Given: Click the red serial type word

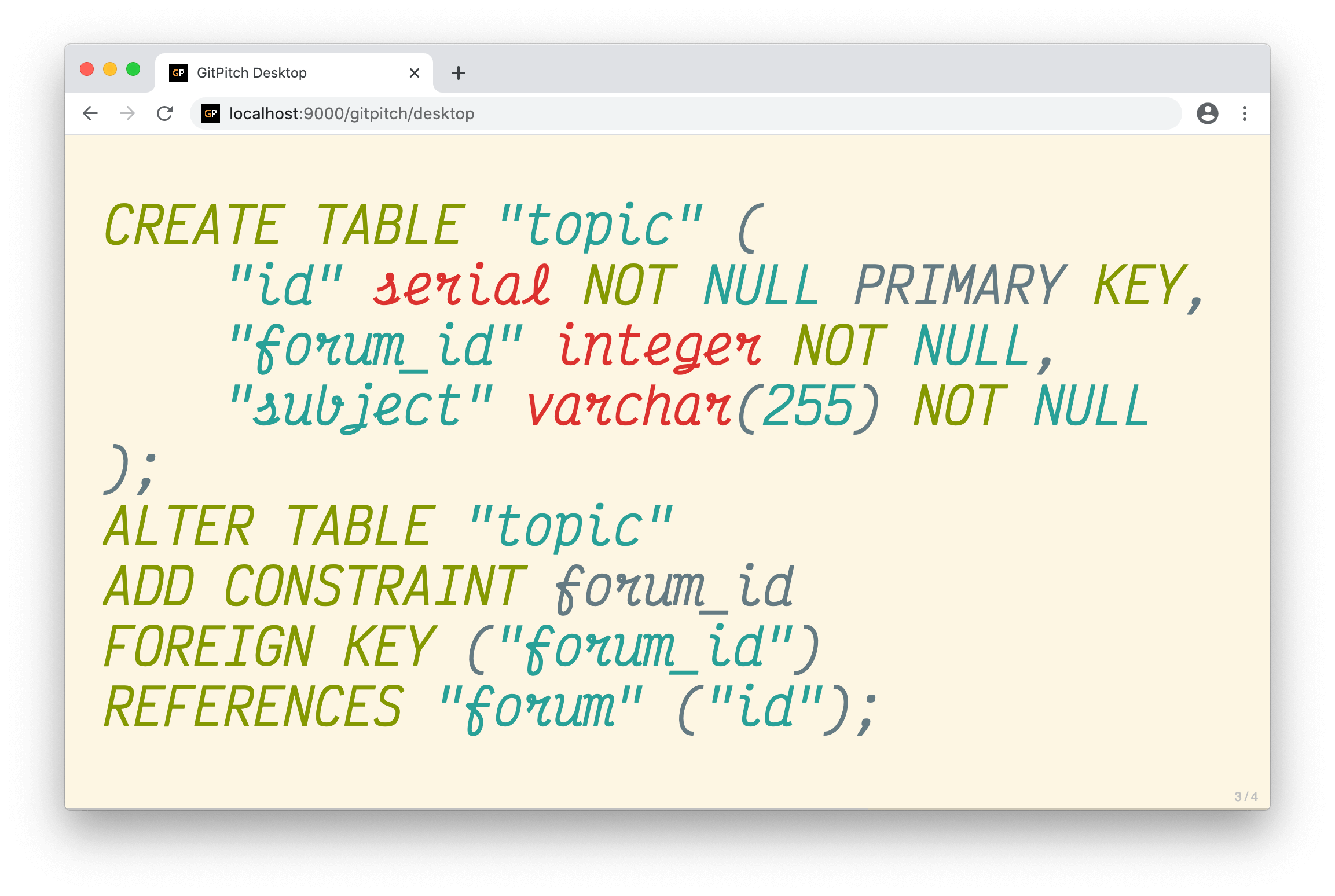Looking at the screenshot, I should [461, 286].
